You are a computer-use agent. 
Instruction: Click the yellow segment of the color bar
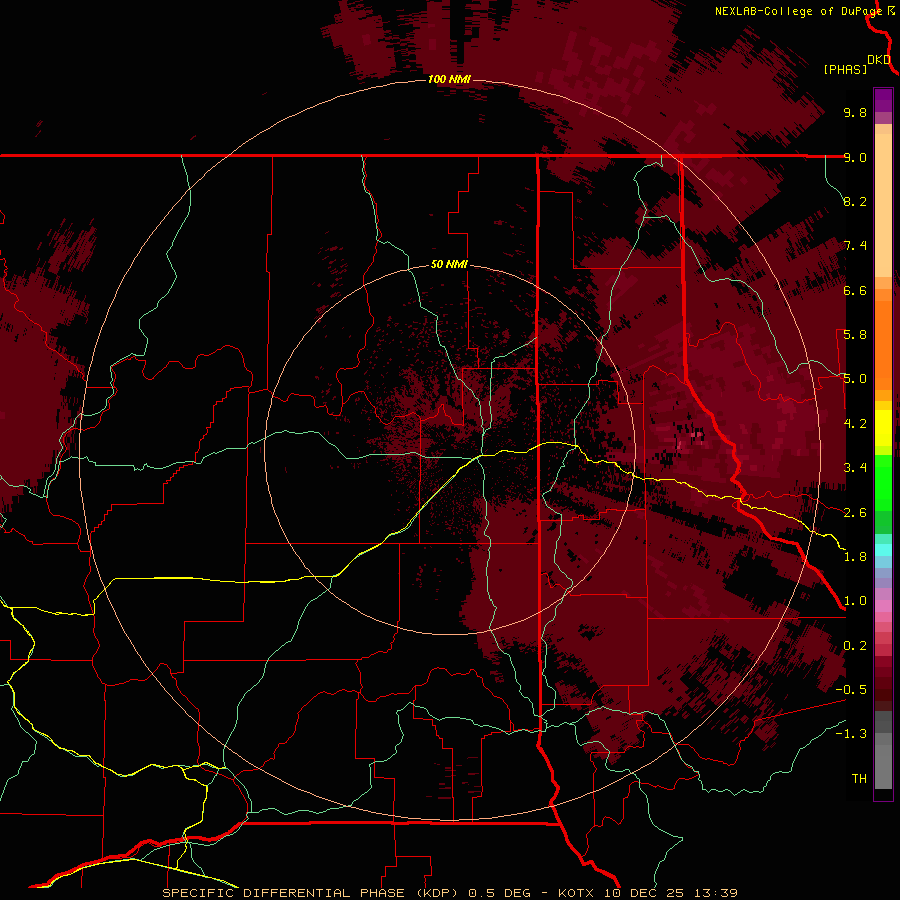pos(883,428)
